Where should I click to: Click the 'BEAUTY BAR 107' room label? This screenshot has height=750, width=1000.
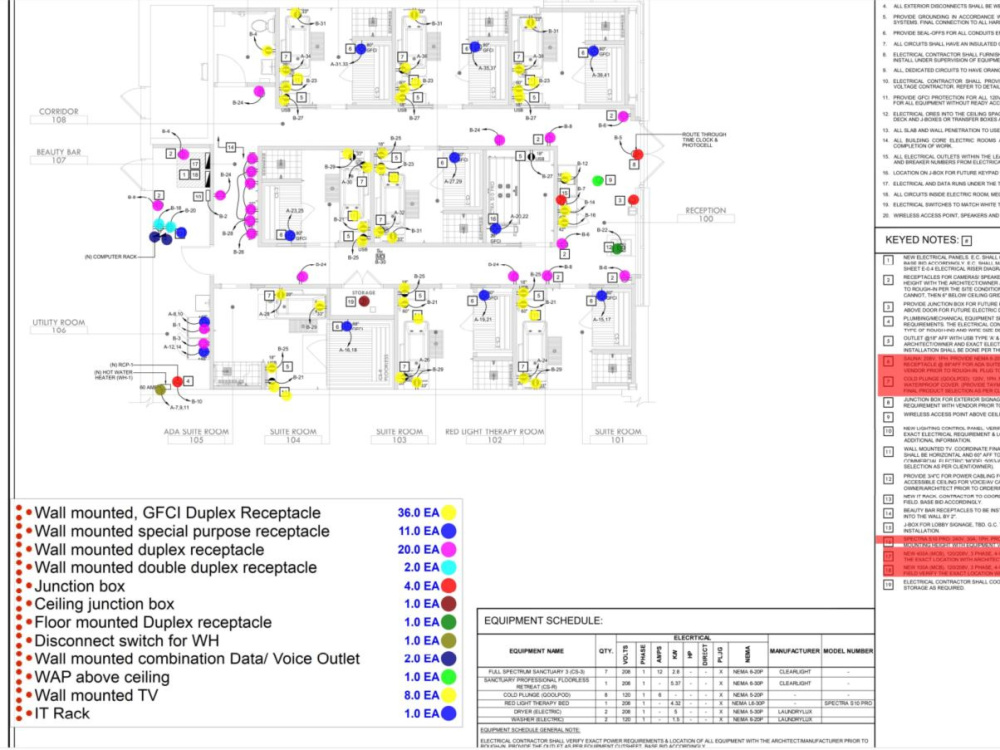pyautogui.click(x=59, y=156)
